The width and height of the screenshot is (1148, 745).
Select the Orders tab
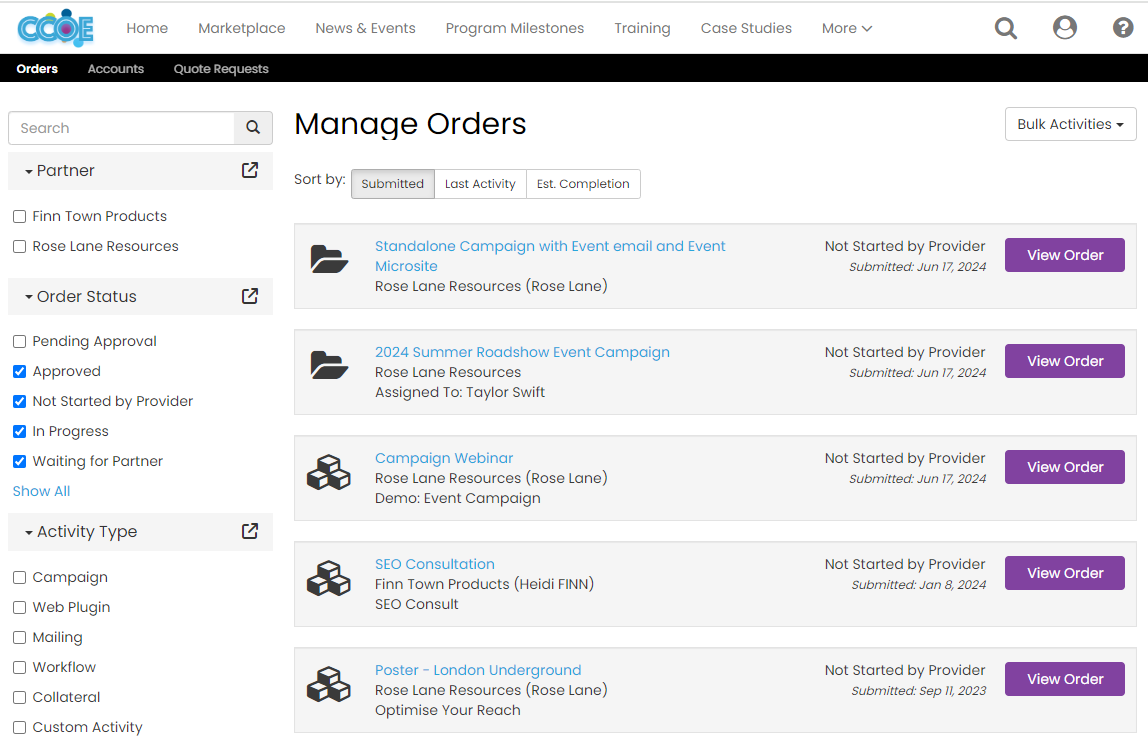click(37, 69)
